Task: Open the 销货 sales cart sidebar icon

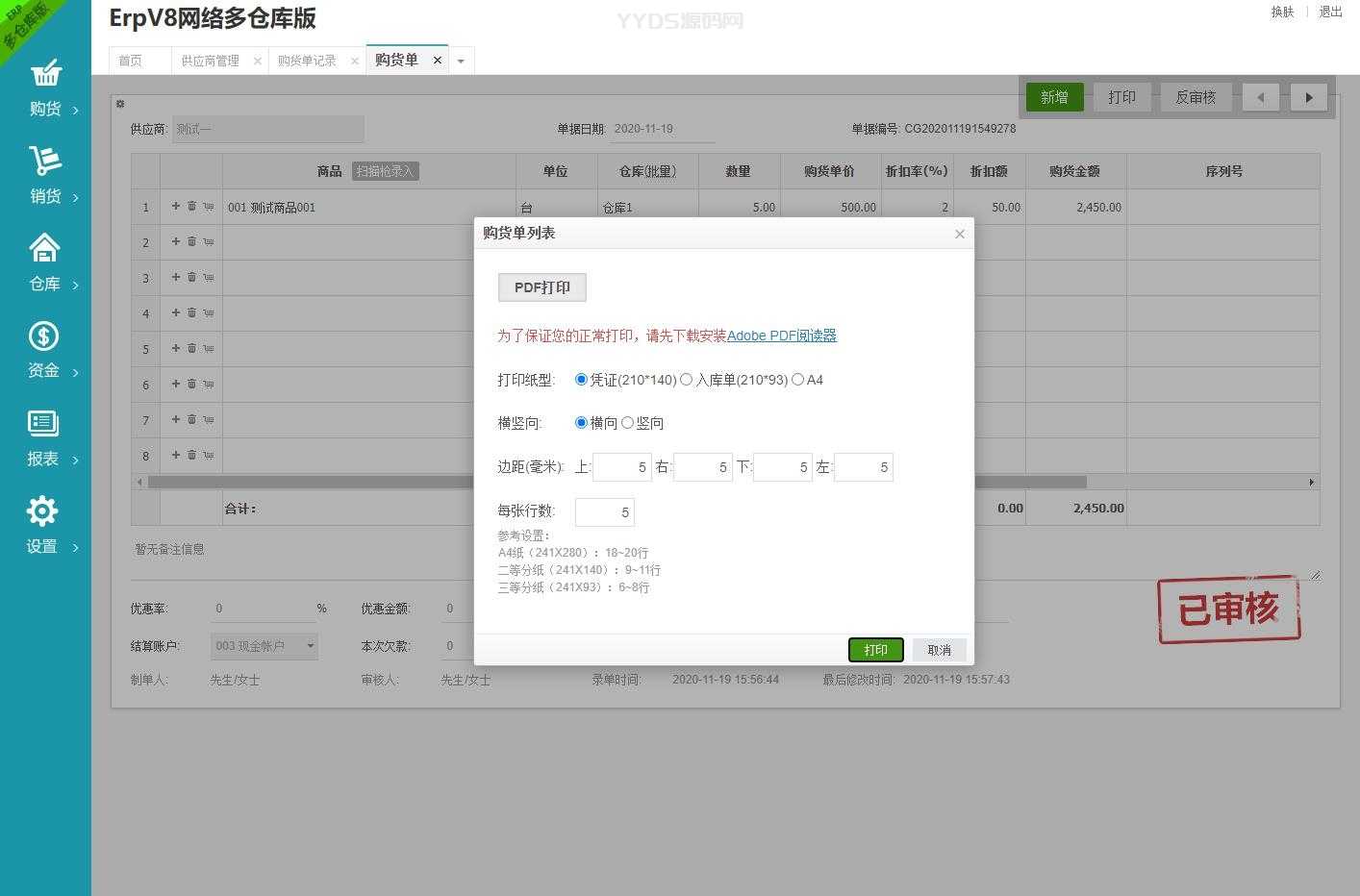Action: (45, 161)
